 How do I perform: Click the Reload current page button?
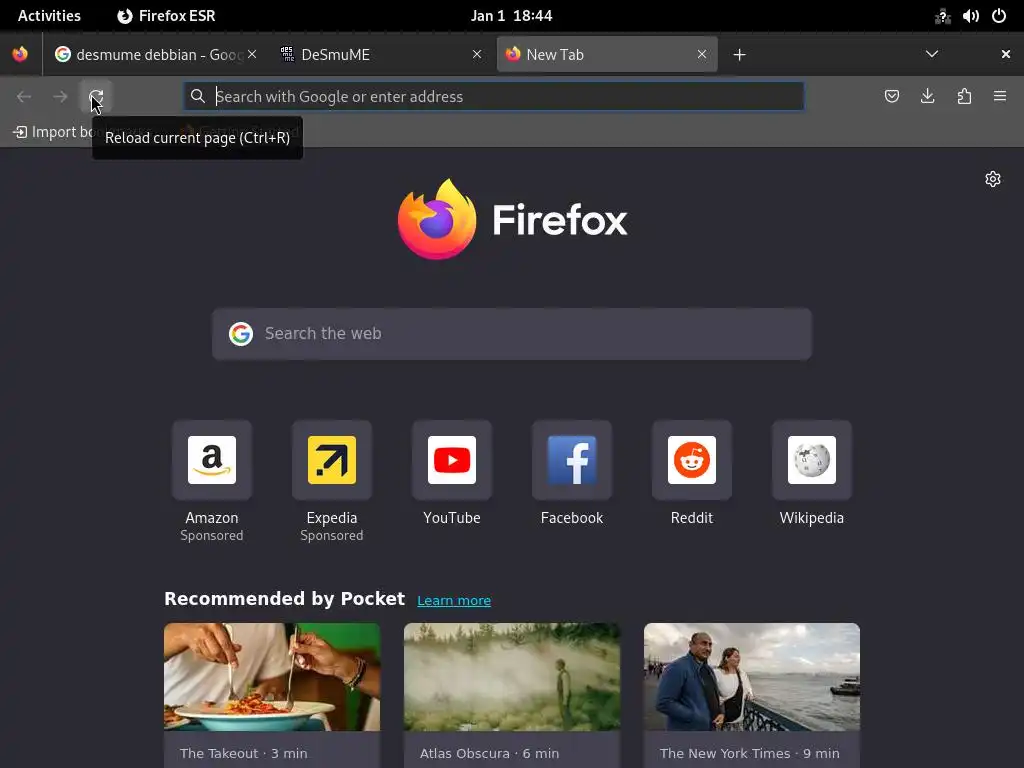coord(96,97)
